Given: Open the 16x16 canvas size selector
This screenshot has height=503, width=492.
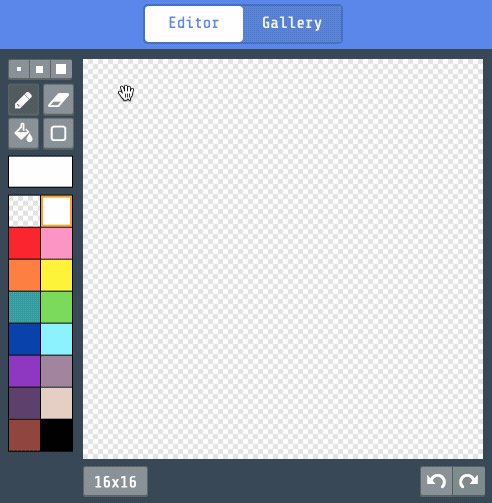Looking at the screenshot, I should (x=115, y=482).
